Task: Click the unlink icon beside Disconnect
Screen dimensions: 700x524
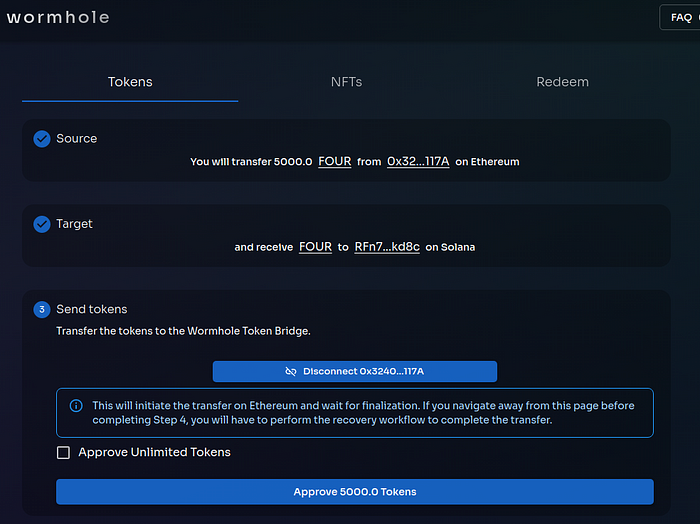Action: click(291, 371)
